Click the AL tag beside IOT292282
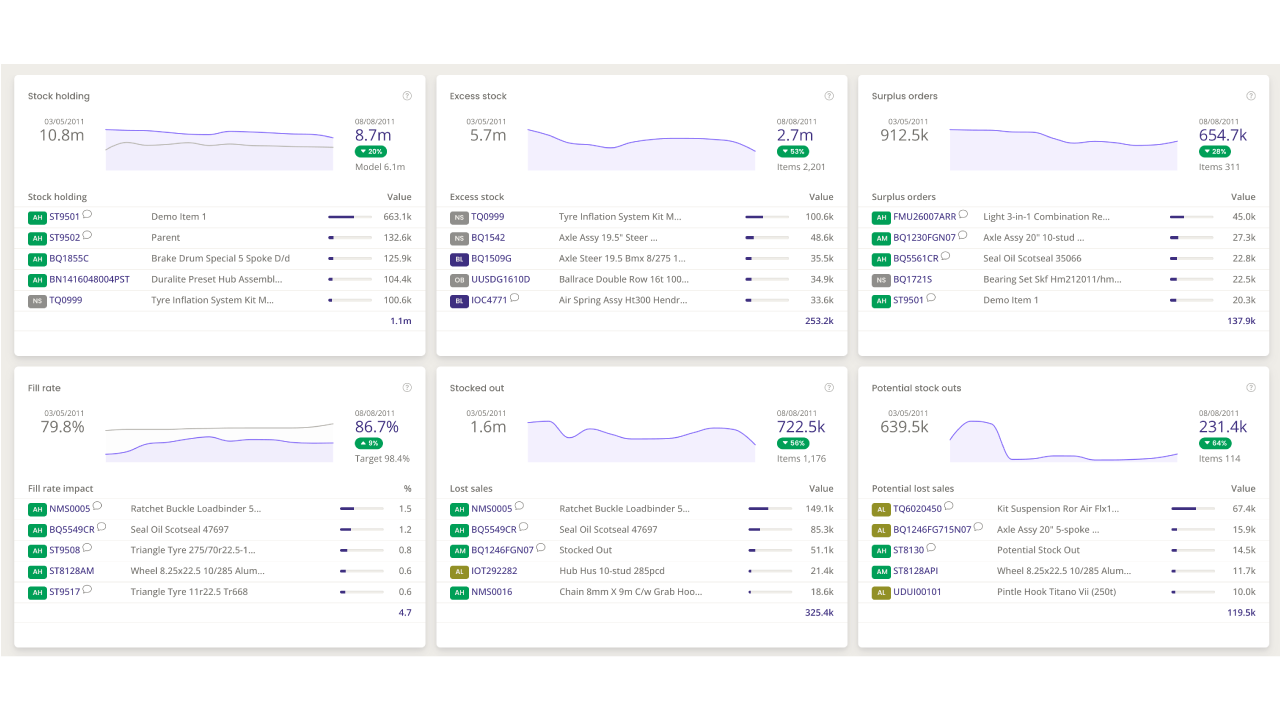This screenshot has width=1280, height=720. (459, 572)
